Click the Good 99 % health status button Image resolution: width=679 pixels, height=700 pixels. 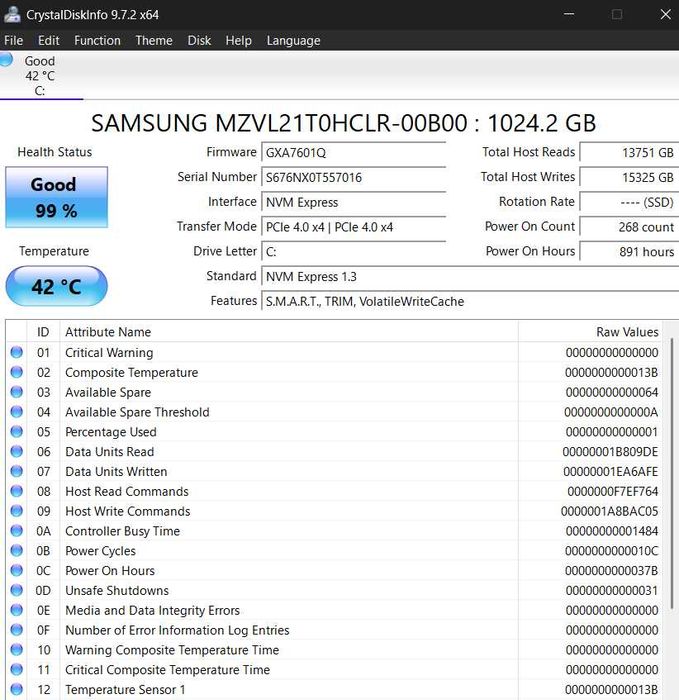pyautogui.click(x=56, y=197)
